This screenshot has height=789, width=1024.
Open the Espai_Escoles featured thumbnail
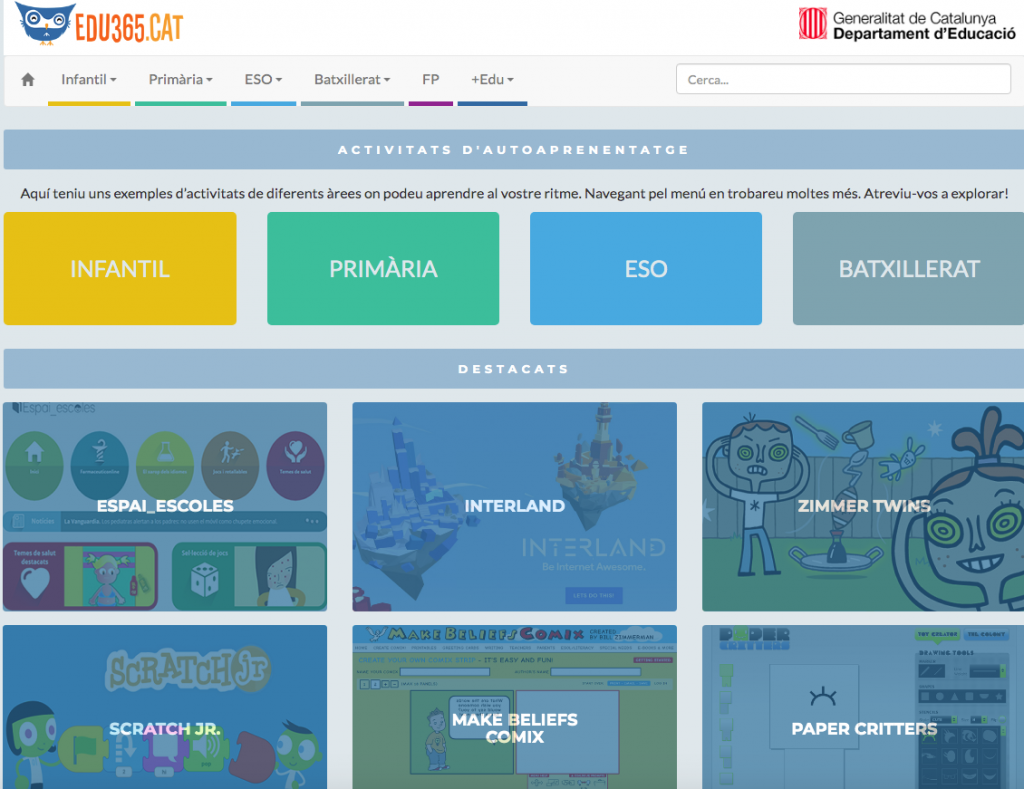(x=165, y=506)
